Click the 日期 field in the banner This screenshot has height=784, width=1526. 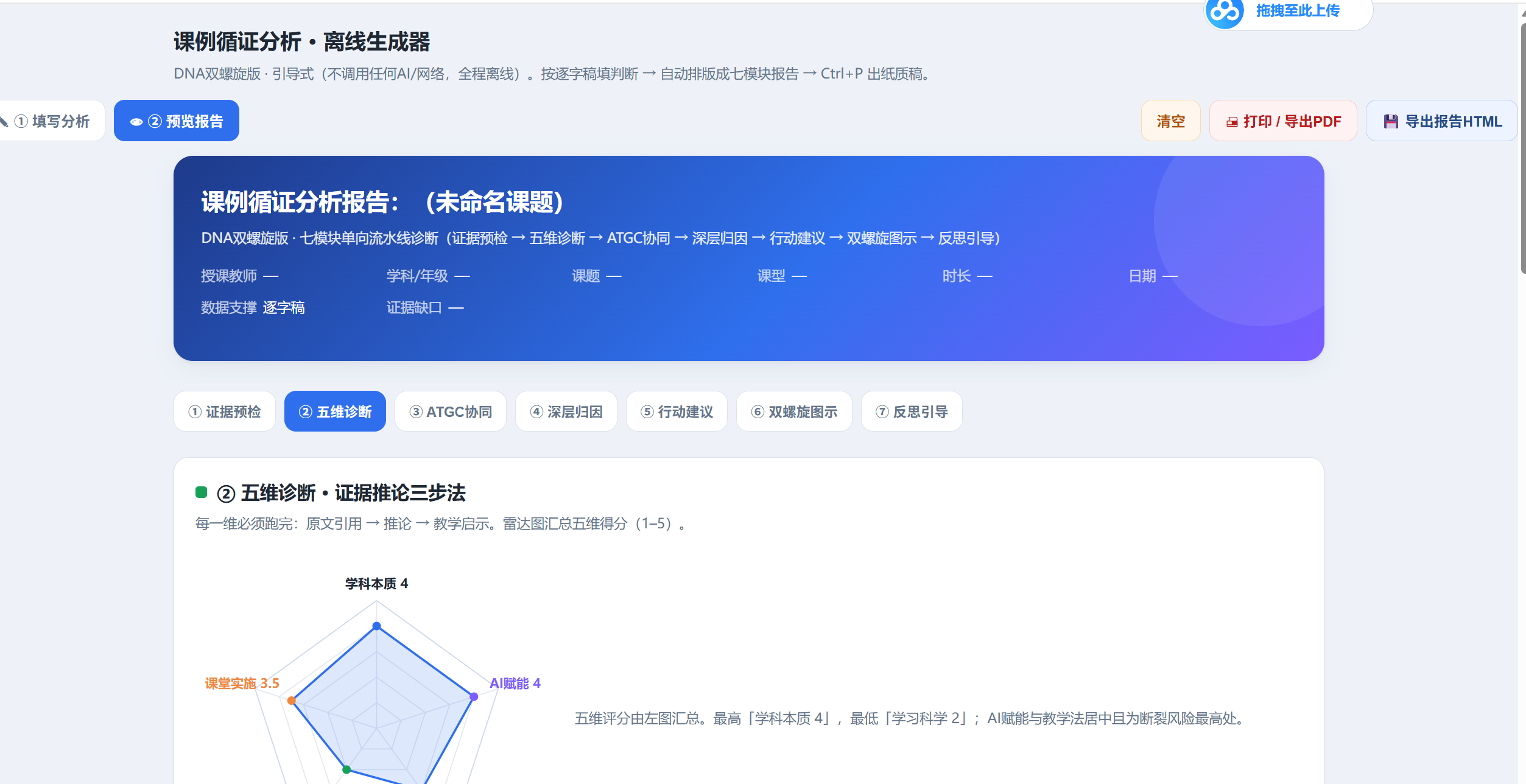[x=1153, y=276]
